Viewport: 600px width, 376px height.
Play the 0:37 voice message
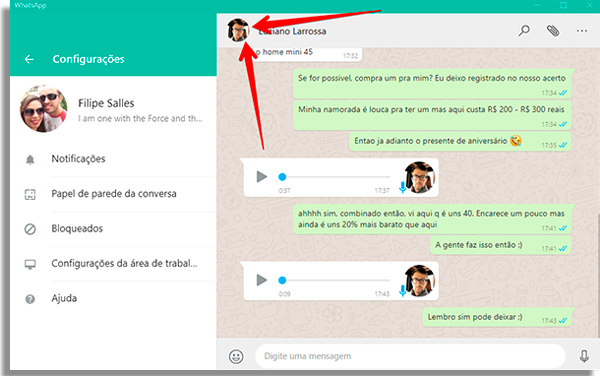pos(261,177)
